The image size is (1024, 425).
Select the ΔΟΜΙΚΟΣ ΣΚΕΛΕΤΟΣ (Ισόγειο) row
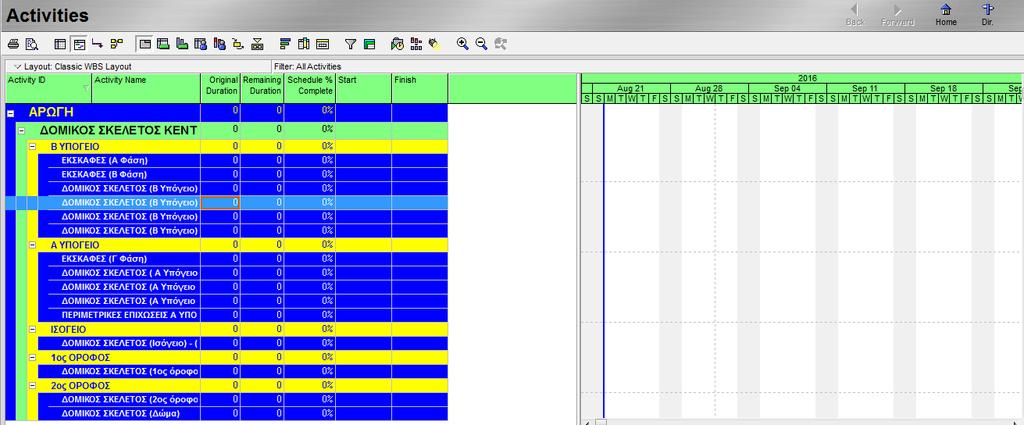[x=243, y=343]
